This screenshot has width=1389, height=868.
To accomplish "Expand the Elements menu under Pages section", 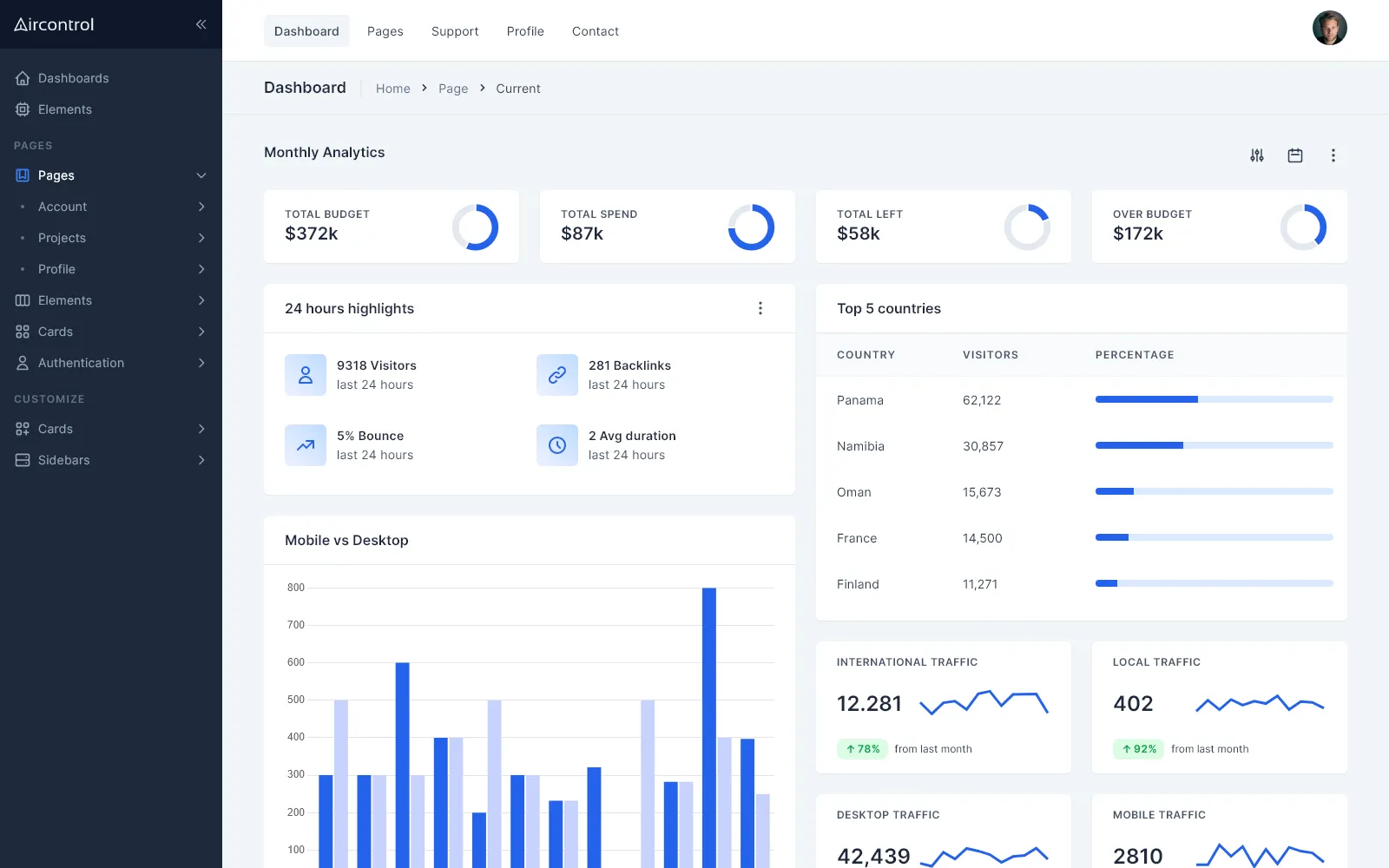I will 201,300.
